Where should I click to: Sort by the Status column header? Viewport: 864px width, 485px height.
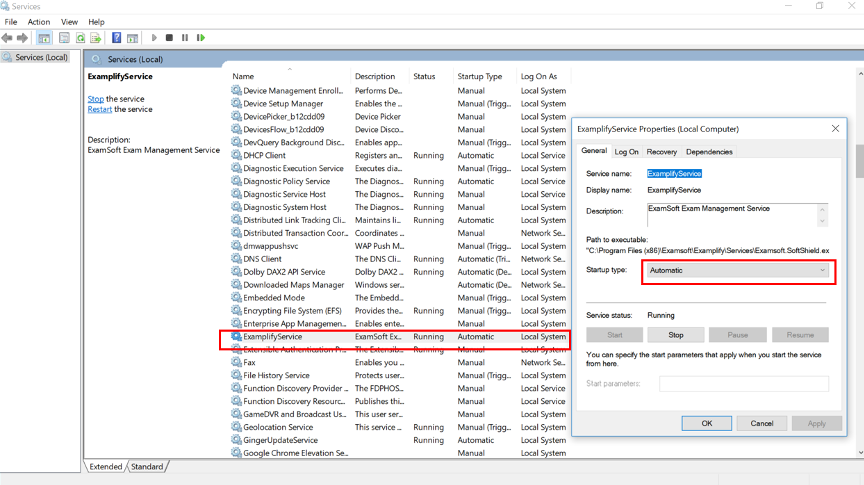431,76
